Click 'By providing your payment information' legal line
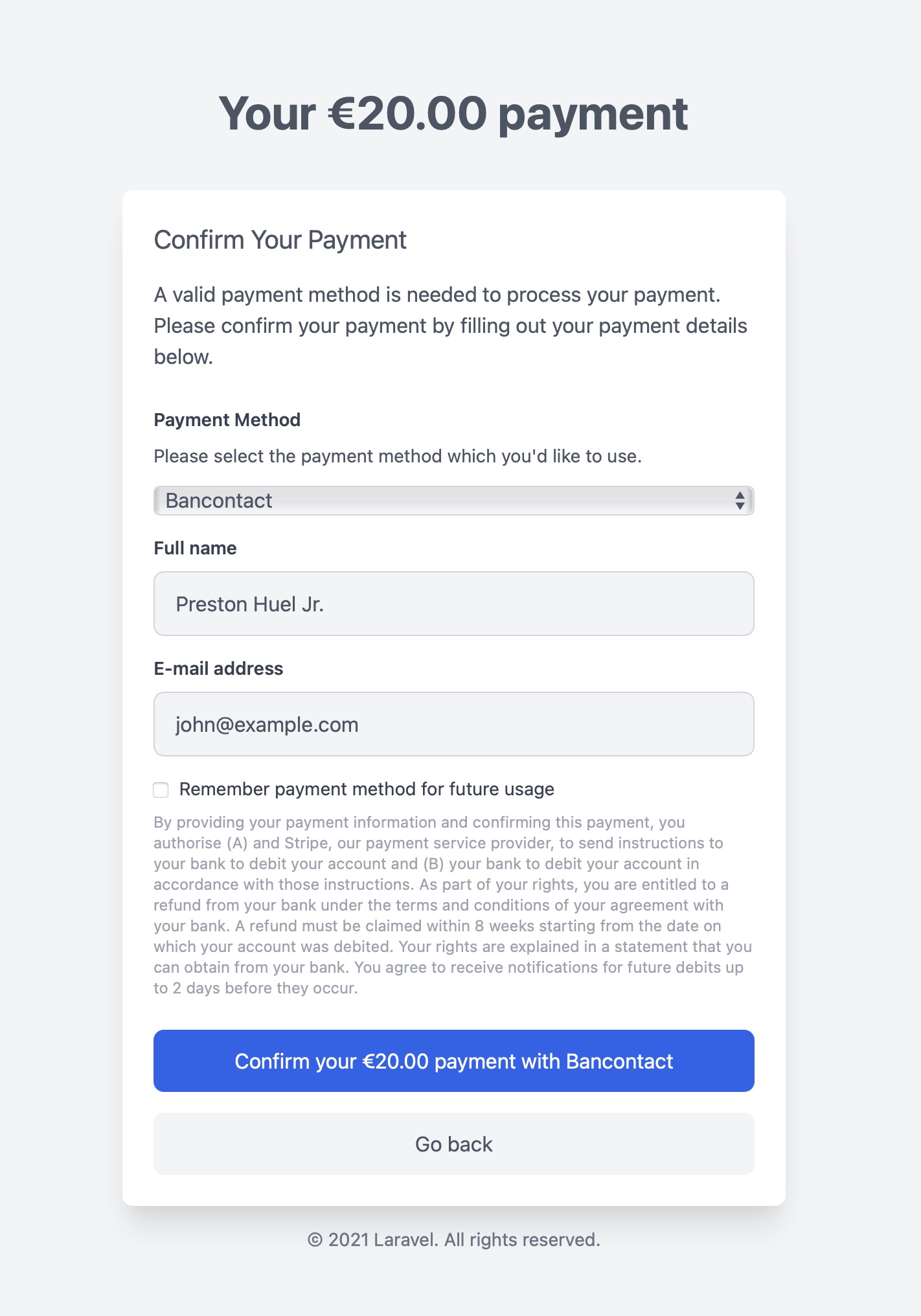 pos(419,822)
